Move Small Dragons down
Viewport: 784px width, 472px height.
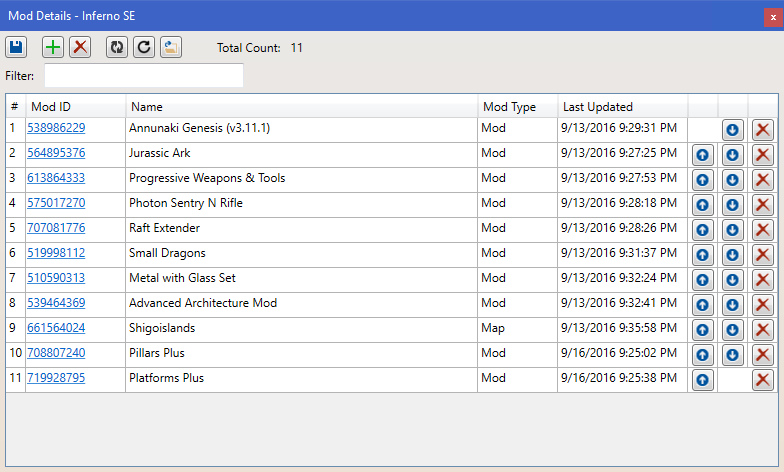[732, 255]
